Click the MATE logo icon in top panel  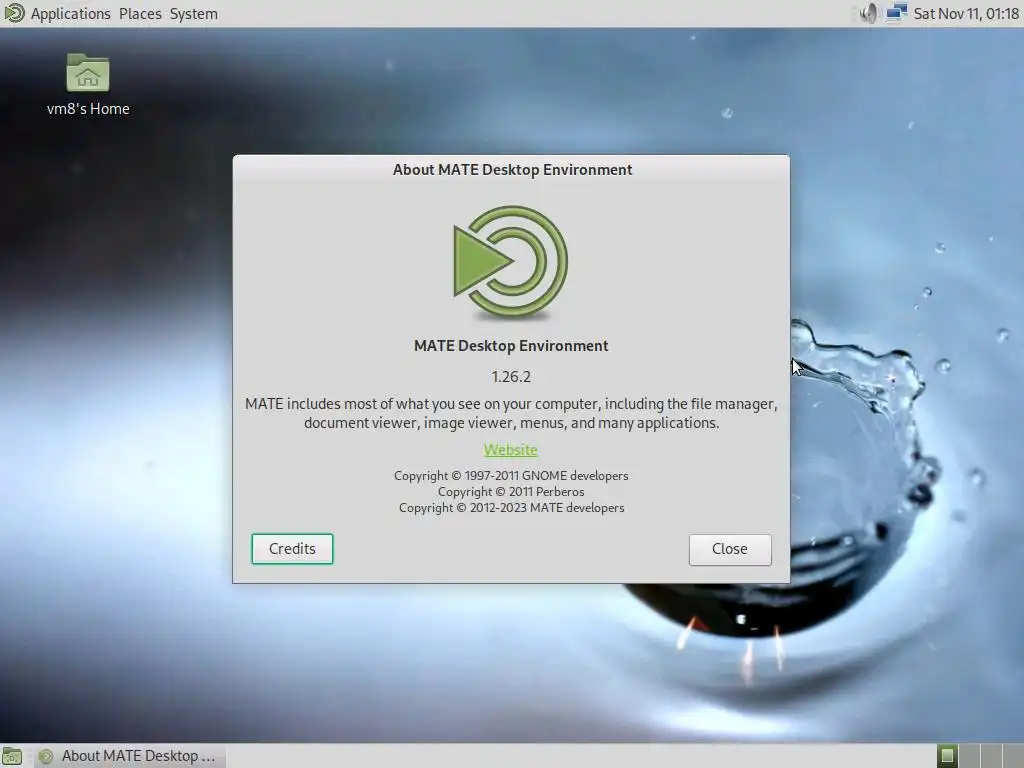click(x=14, y=13)
